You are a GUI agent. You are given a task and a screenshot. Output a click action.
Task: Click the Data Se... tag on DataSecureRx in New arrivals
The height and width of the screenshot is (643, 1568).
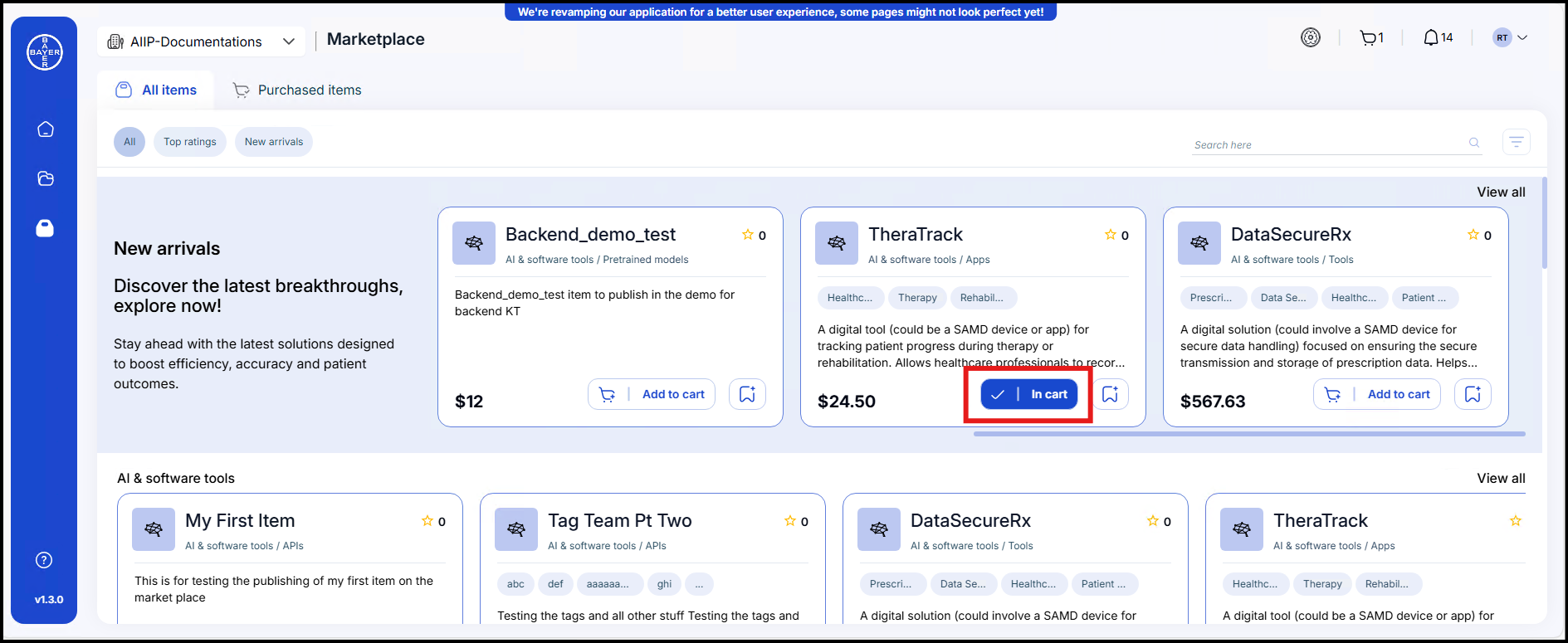pyautogui.click(x=1283, y=298)
